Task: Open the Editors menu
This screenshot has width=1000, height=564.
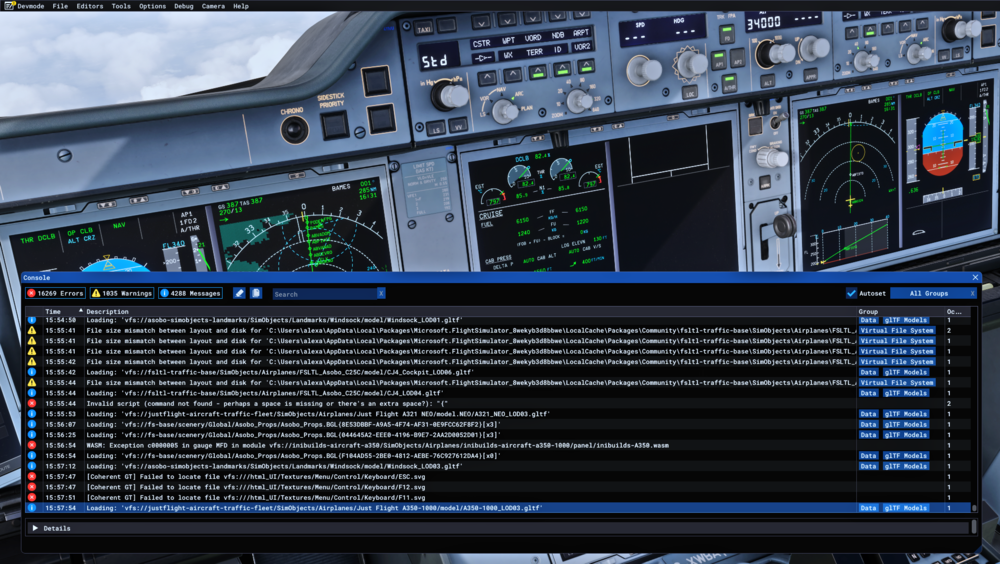Action: pos(90,6)
